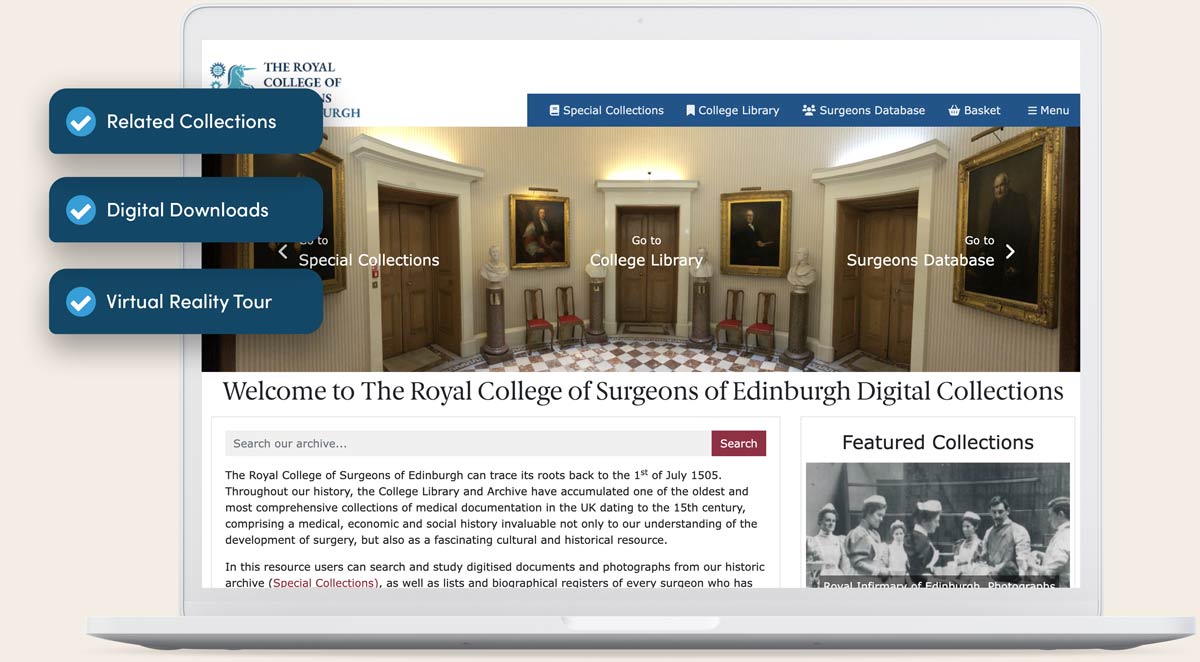1200x662 pixels.
Task: Go to College Library carousel link
Action: coord(646,252)
